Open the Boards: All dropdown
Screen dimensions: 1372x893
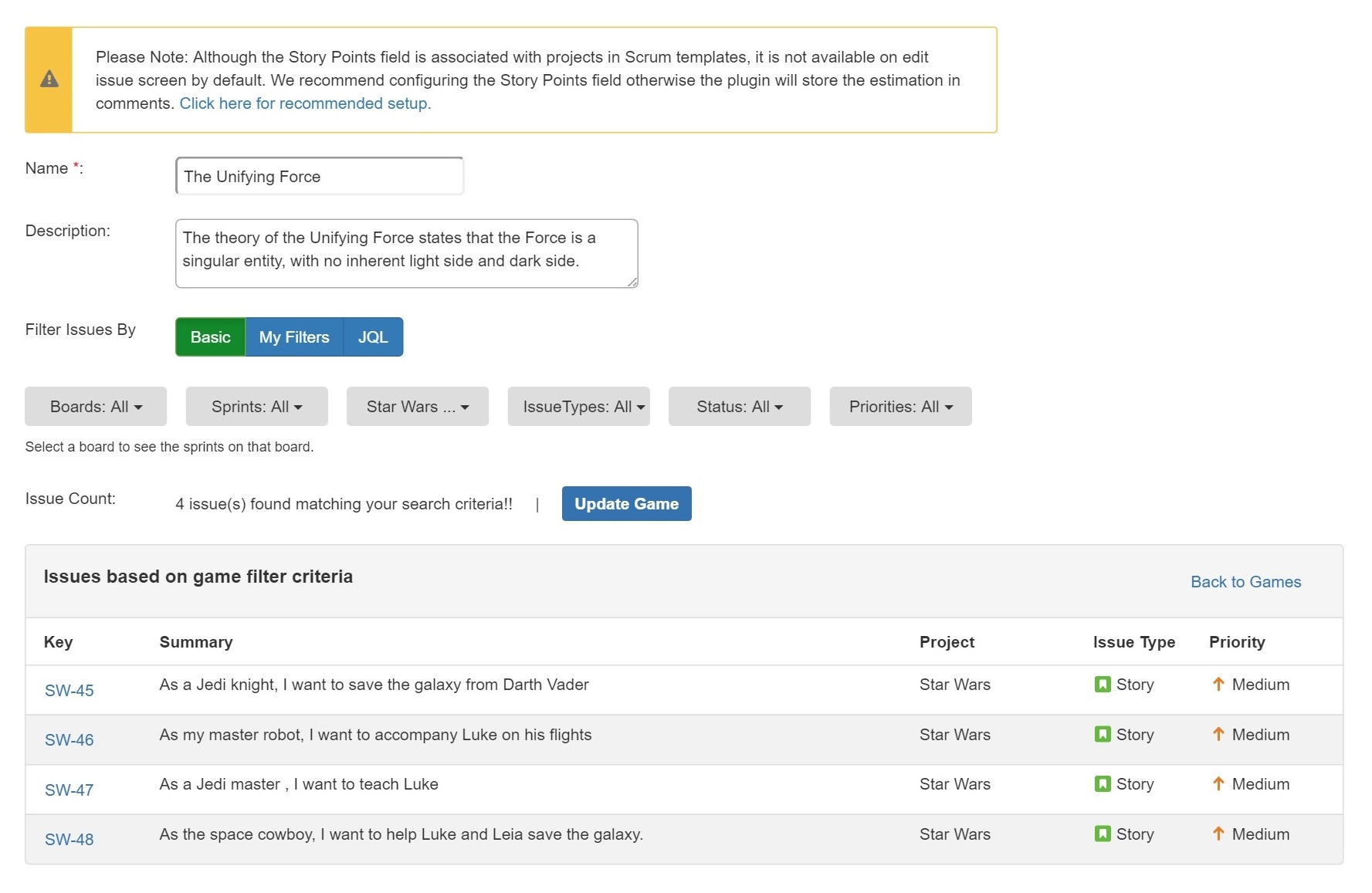coord(96,407)
